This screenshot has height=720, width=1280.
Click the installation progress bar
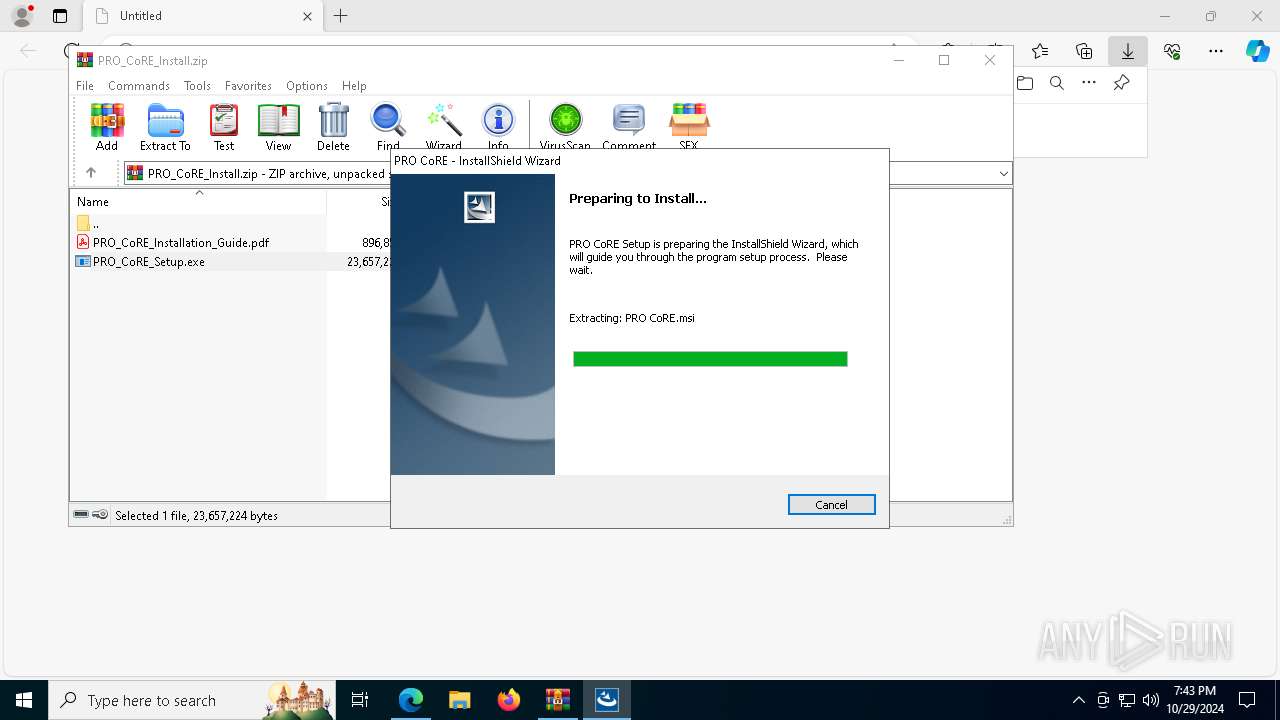coord(710,359)
